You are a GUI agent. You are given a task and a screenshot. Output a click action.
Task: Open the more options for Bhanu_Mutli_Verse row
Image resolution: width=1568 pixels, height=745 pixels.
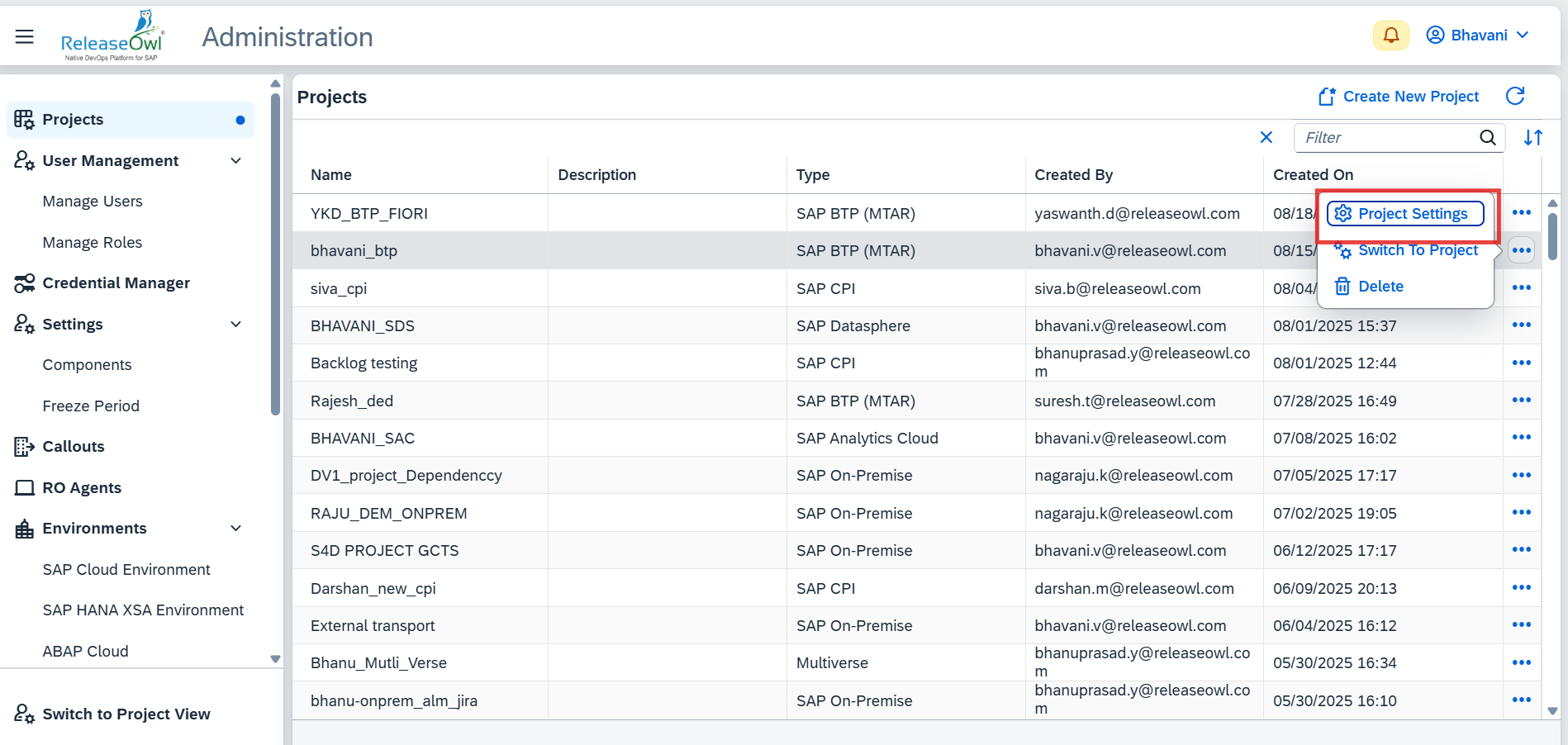[1522, 662]
